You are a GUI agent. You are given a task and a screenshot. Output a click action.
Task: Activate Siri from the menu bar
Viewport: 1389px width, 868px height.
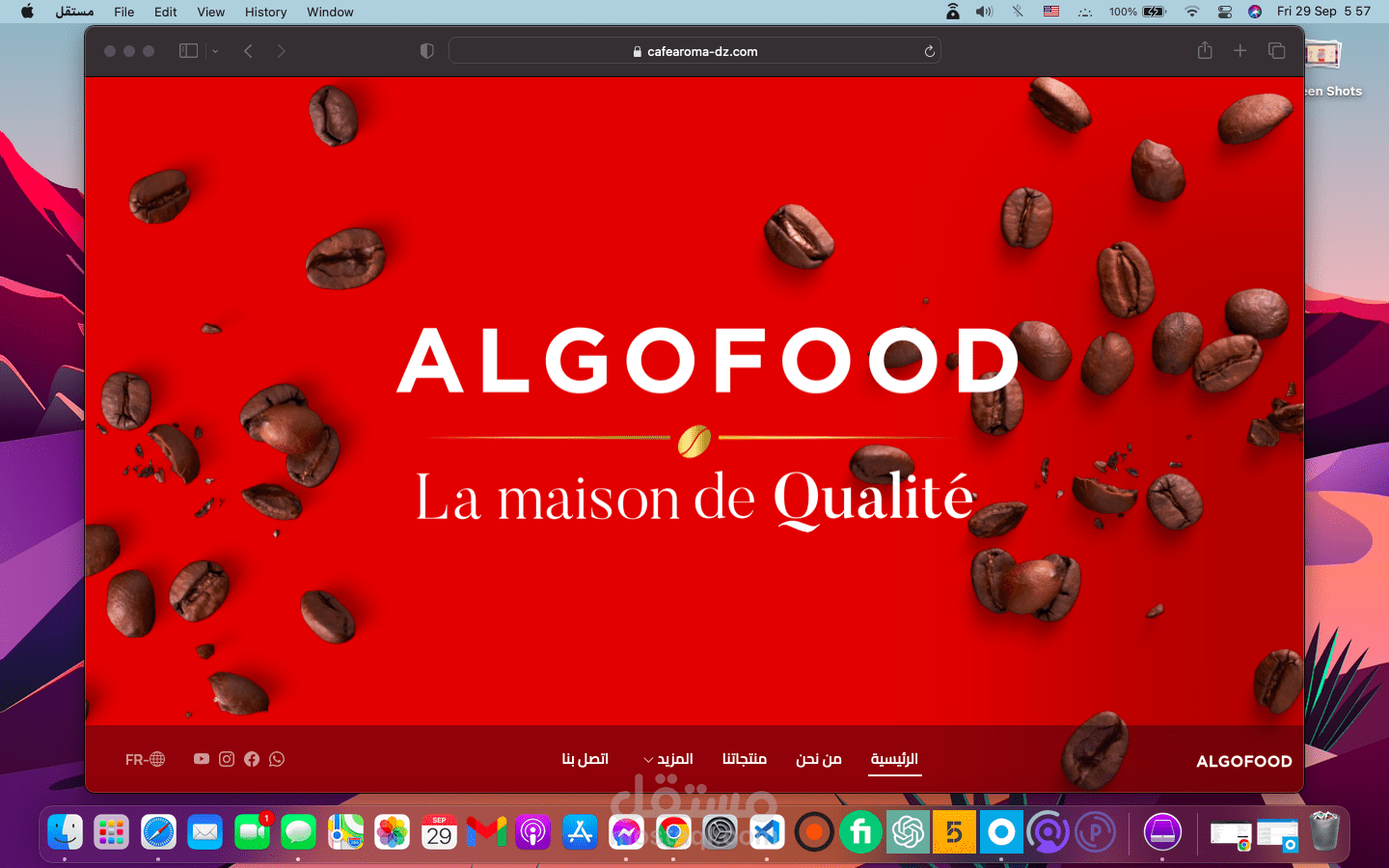(x=1255, y=12)
